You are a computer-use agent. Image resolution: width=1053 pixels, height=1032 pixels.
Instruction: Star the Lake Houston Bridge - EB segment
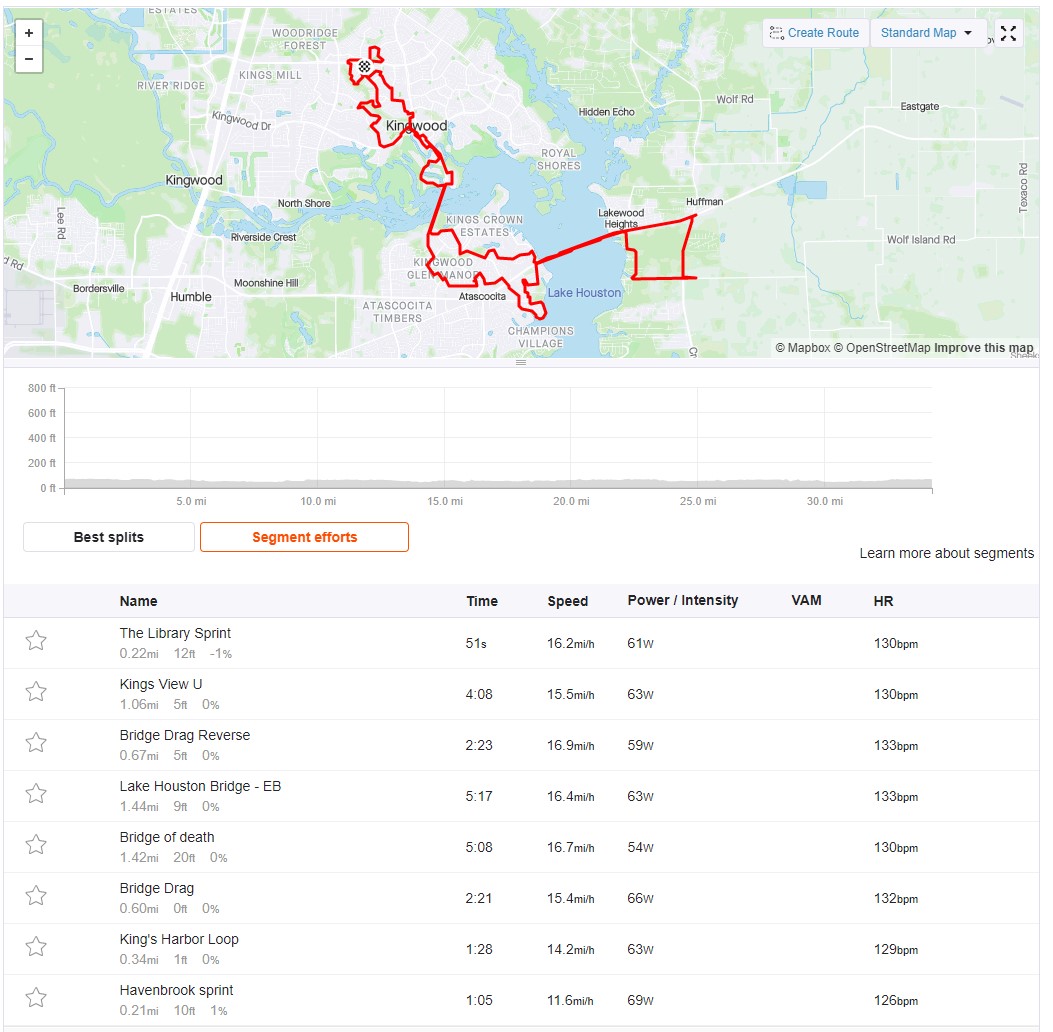(x=36, y=794)
